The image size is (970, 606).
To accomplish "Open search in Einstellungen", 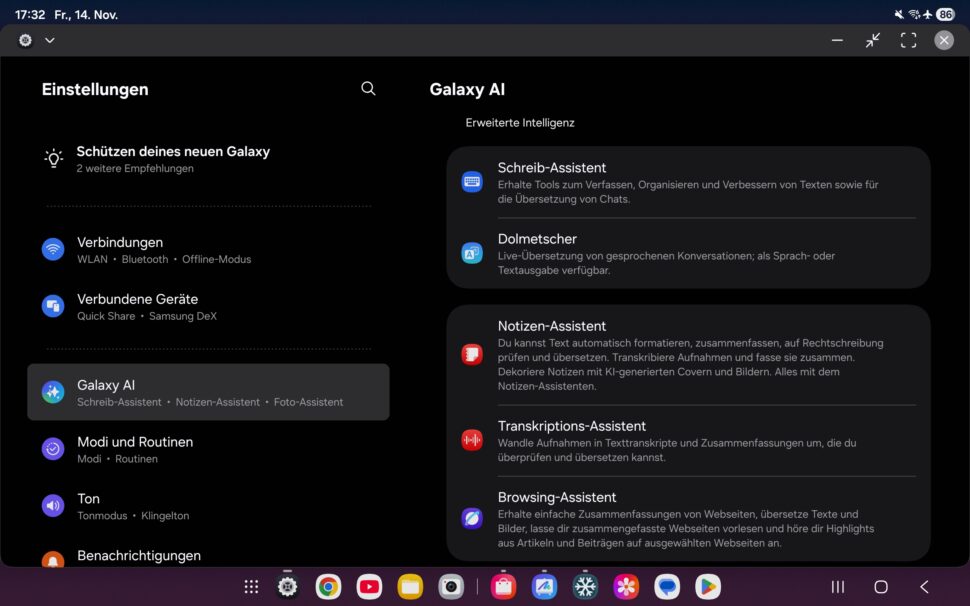I will pos(368,88).
